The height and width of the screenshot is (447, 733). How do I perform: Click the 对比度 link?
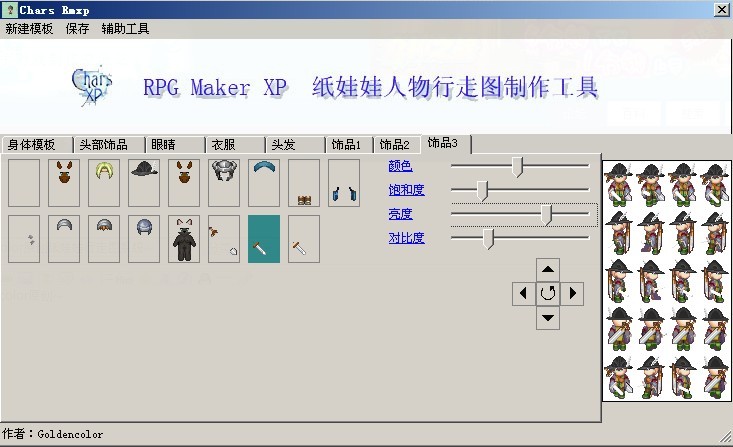pyautogui.click(x=406, y=238)
